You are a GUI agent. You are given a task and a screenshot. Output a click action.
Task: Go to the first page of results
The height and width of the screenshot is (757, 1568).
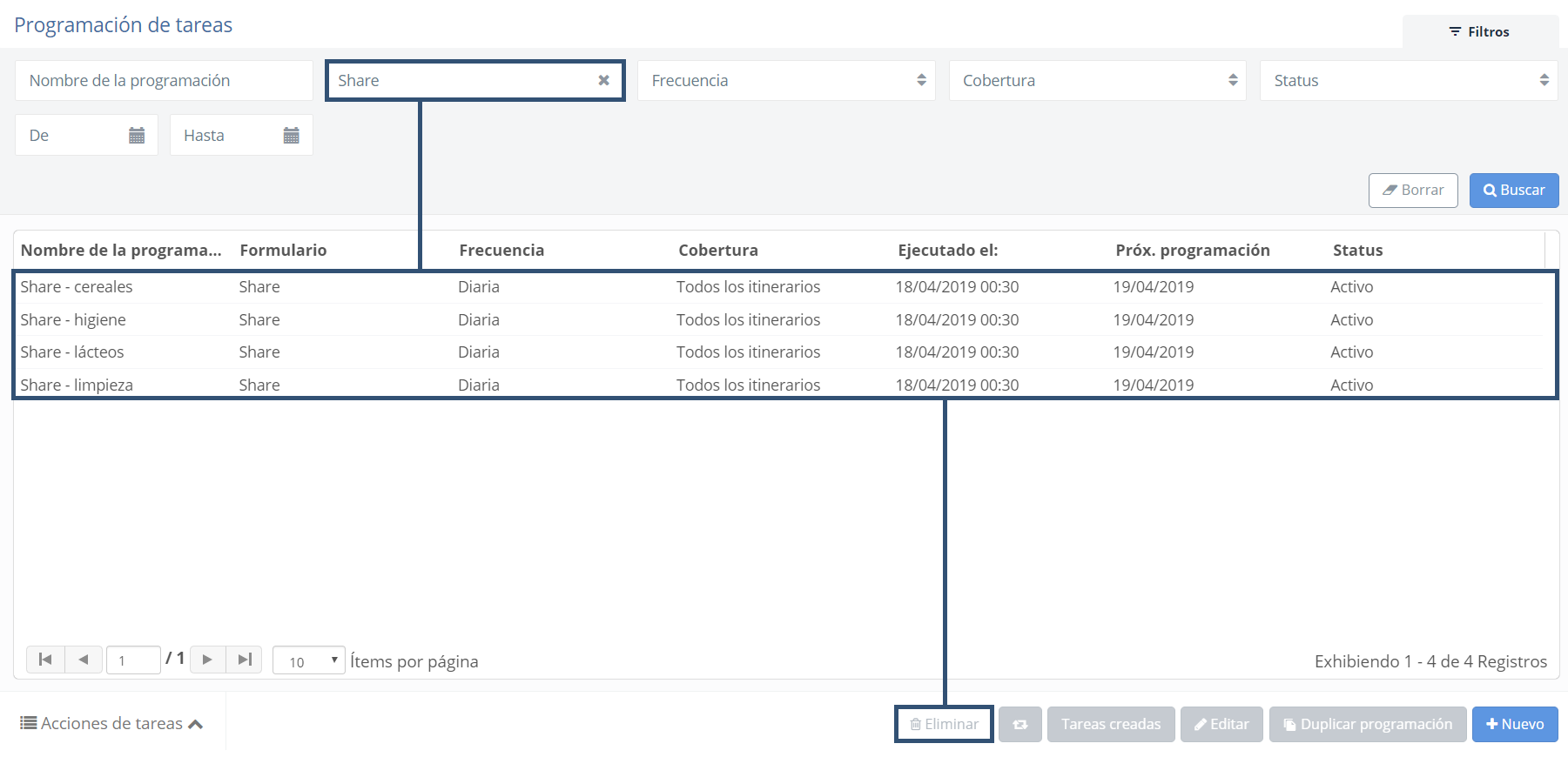click(x=45, y=660)
